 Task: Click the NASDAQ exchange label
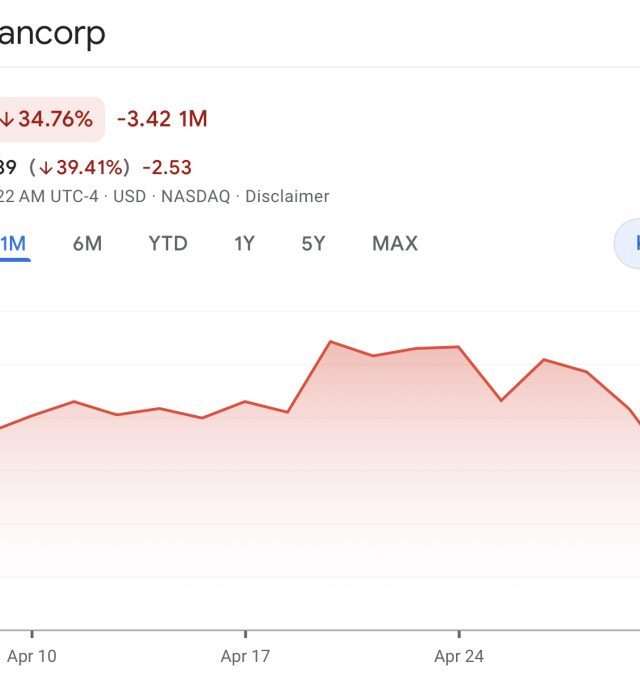tap(196, 196)
